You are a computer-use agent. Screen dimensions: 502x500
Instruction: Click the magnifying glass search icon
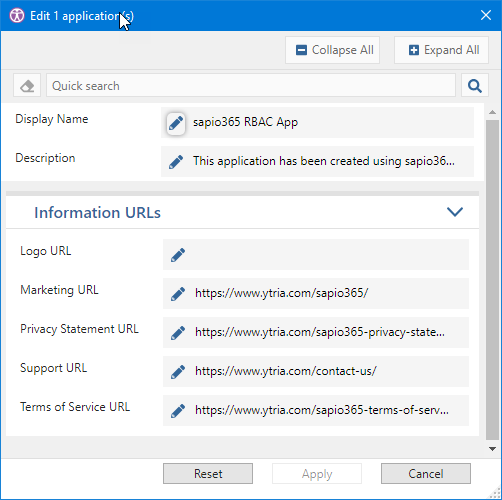click(475, 86)
